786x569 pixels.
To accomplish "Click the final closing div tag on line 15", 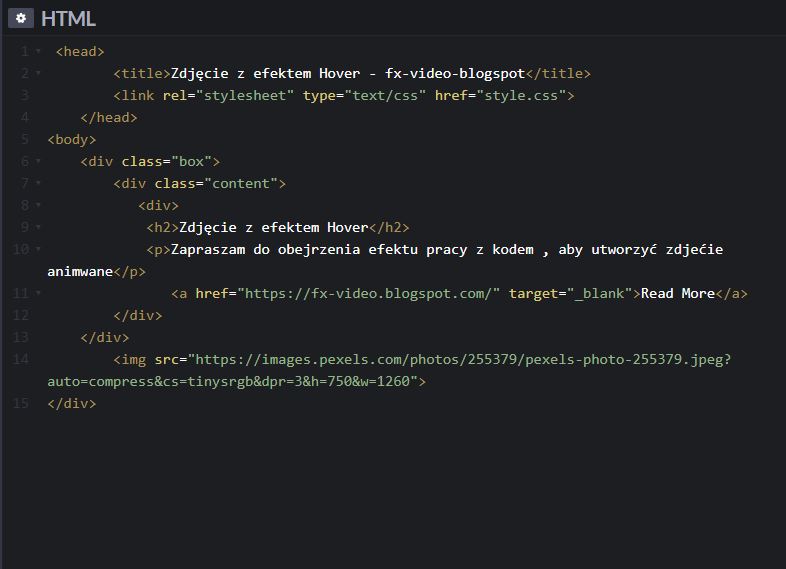I will [72, 404].
